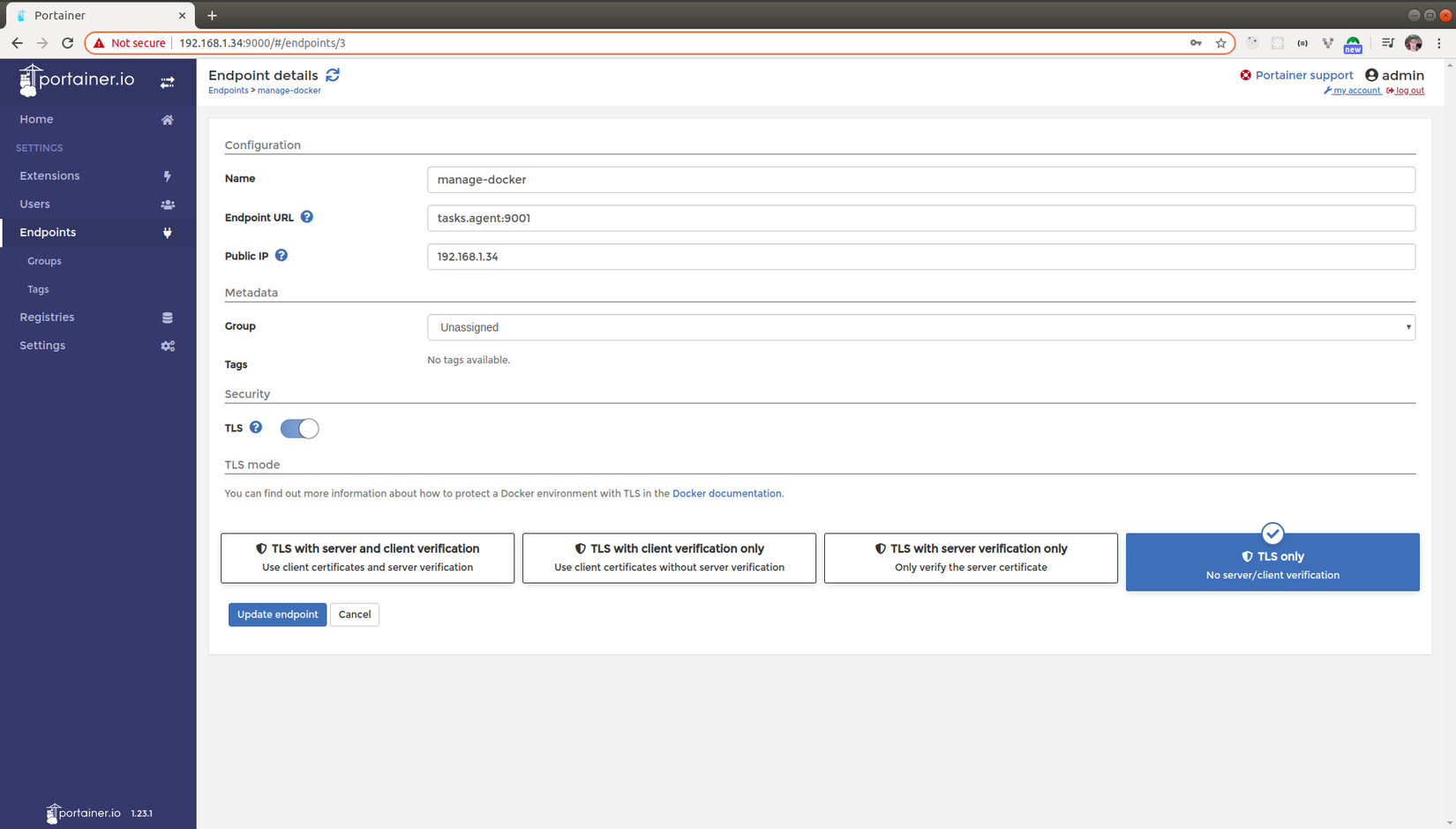Click the Name input field
This screenshot has width=1456, height=829.
[921, 180]
